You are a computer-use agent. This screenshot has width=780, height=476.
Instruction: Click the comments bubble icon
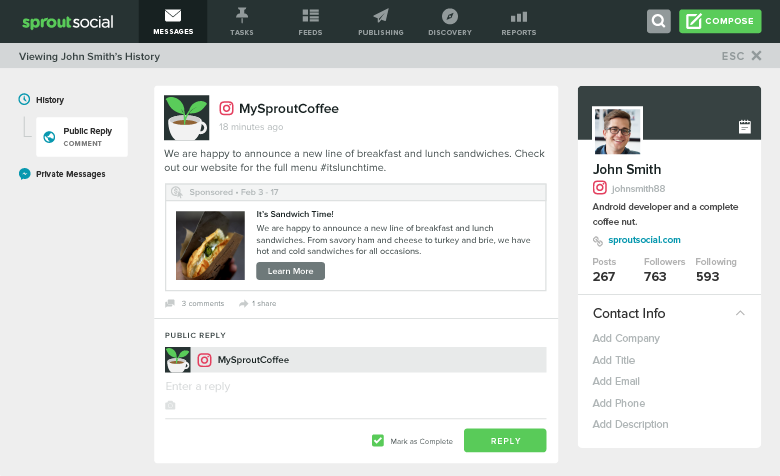170,303
